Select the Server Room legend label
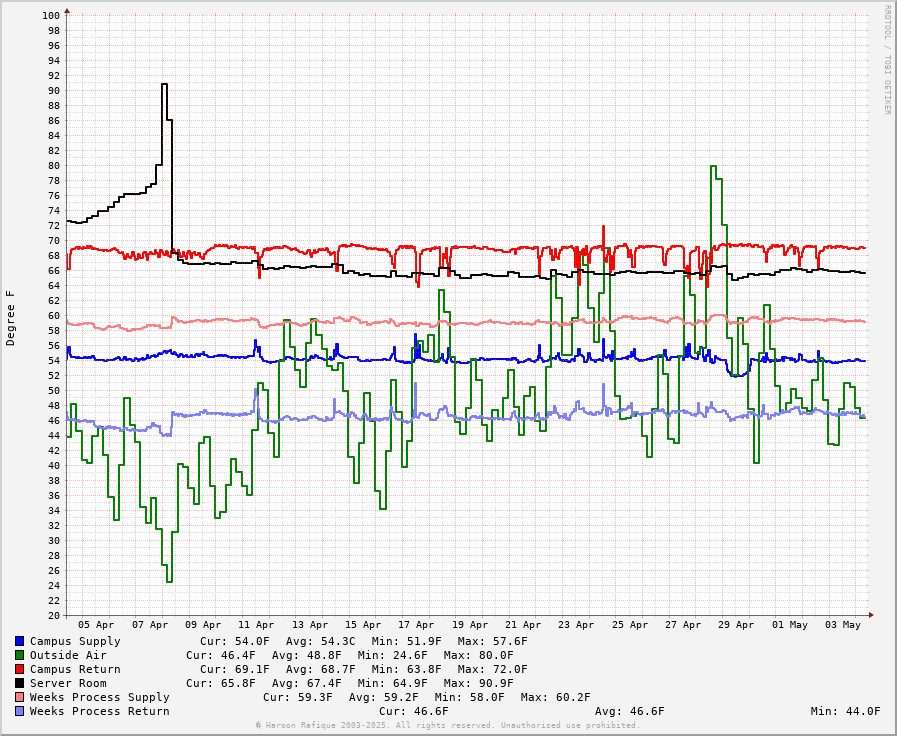The height and width of the screenshot is (736, 897). tap(68, 683)
